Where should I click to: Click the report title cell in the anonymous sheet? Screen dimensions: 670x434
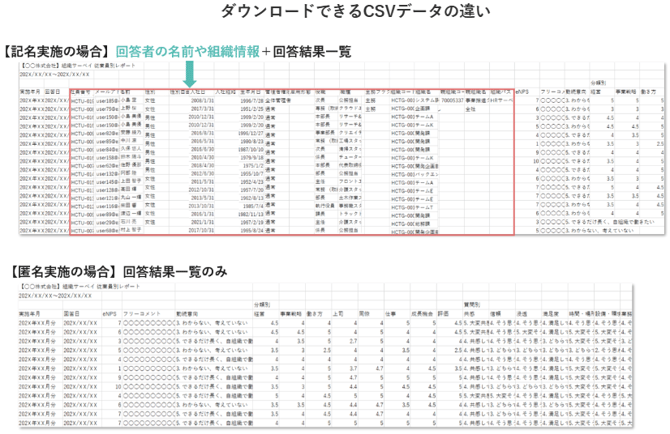pyautogui.click(x=80, y=286)
